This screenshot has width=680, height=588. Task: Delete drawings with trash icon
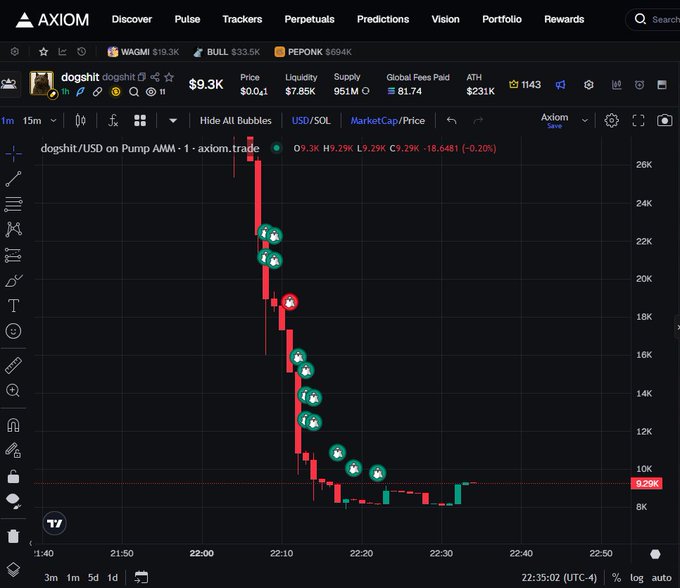(x=13, y=536)
